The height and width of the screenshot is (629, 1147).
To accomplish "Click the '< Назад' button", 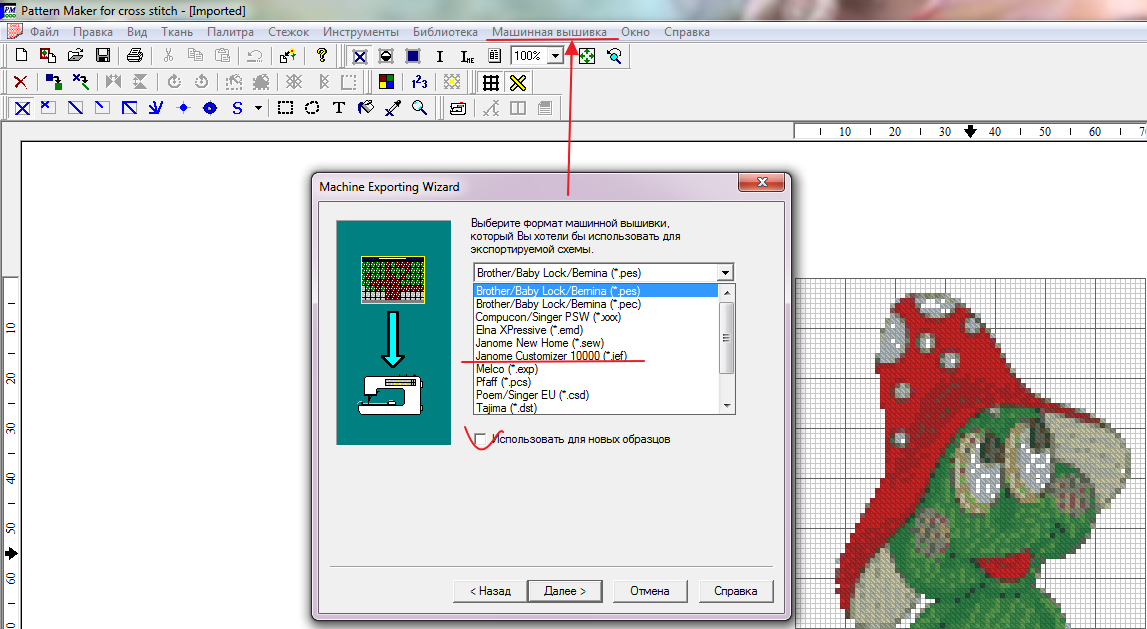I will pos(490,591).
